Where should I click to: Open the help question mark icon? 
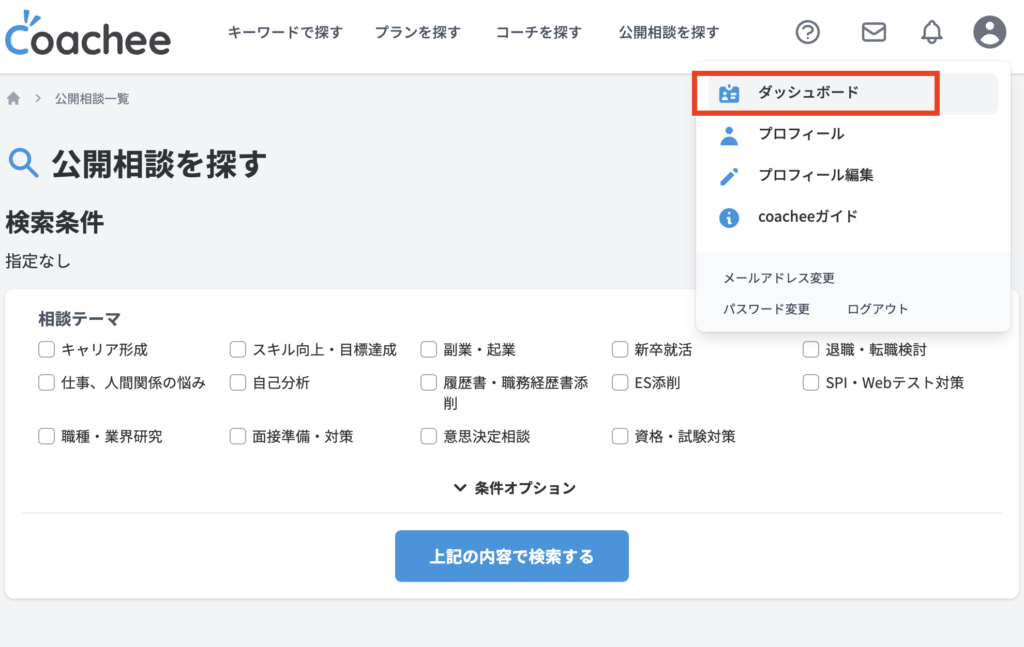pyautogui.click(x=807, y=32)
